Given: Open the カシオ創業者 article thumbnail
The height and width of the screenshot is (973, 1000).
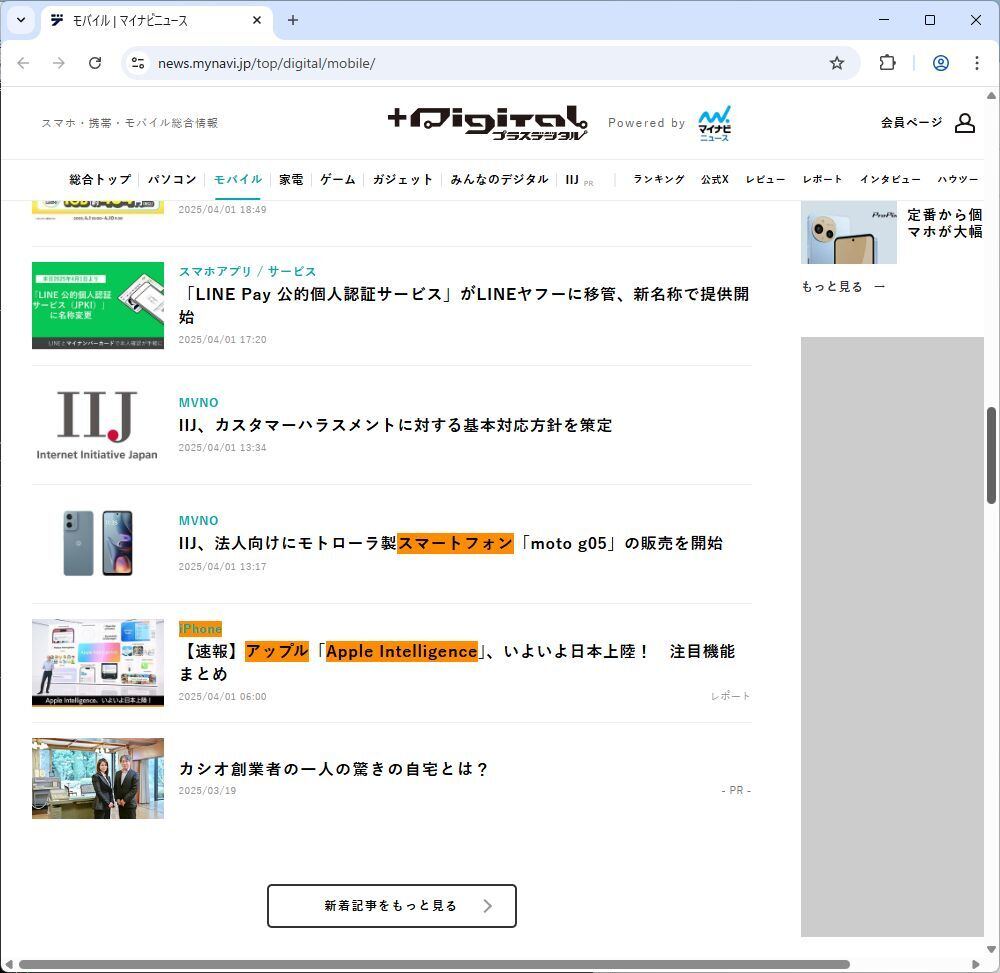Looking at the screenshot, I should pyautogui.click(x=98, y=779).
